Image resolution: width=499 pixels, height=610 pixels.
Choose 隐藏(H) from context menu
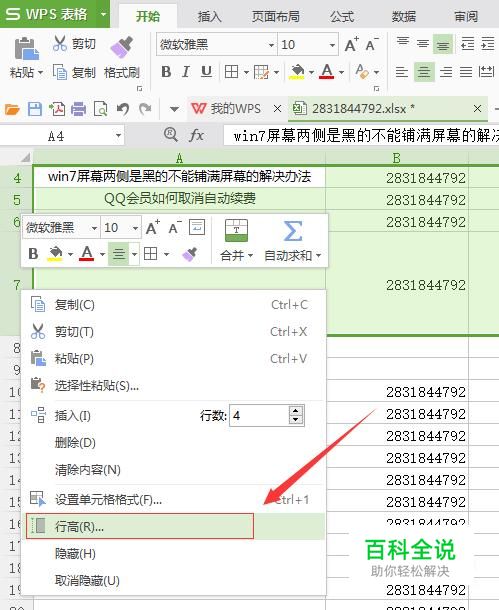pyautogui.click(x=173, y=553)
